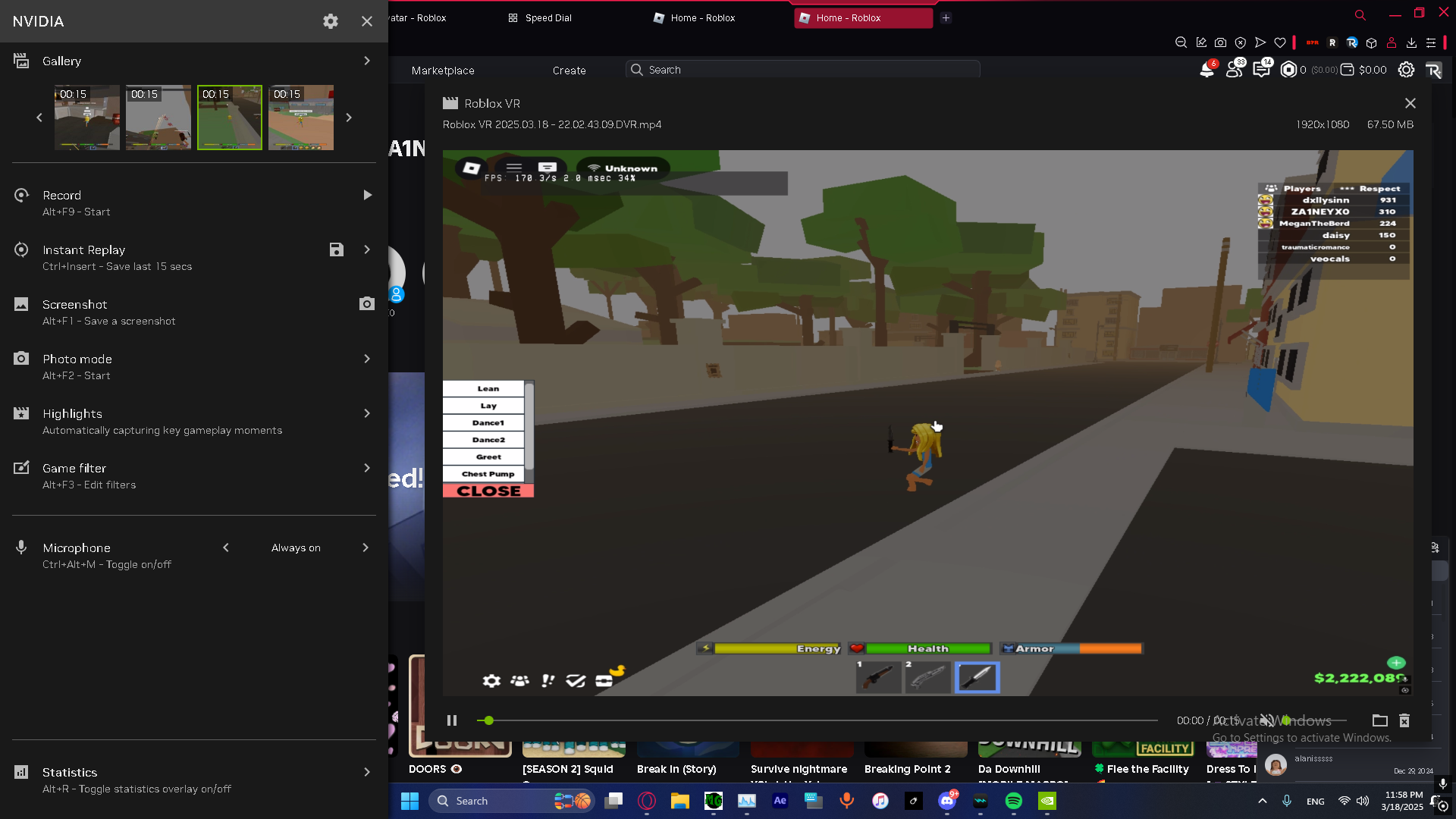The width and height of the screenshot is (1456, 819).
Task: Expand Photo mode options
Action: pyautogui.click(x=367, y=359)
